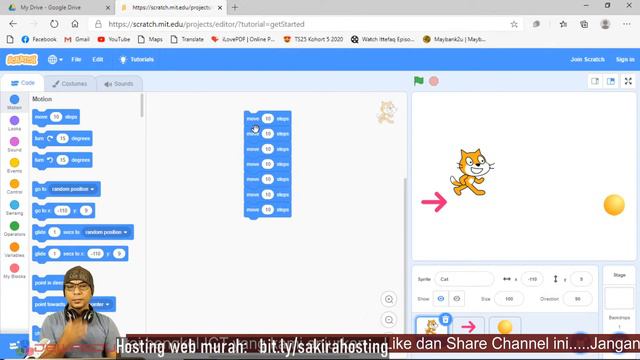The width and height of the screenshot is (640, 360).
Task: Open random position dropdown in go to block
Action: click(73, 189)
